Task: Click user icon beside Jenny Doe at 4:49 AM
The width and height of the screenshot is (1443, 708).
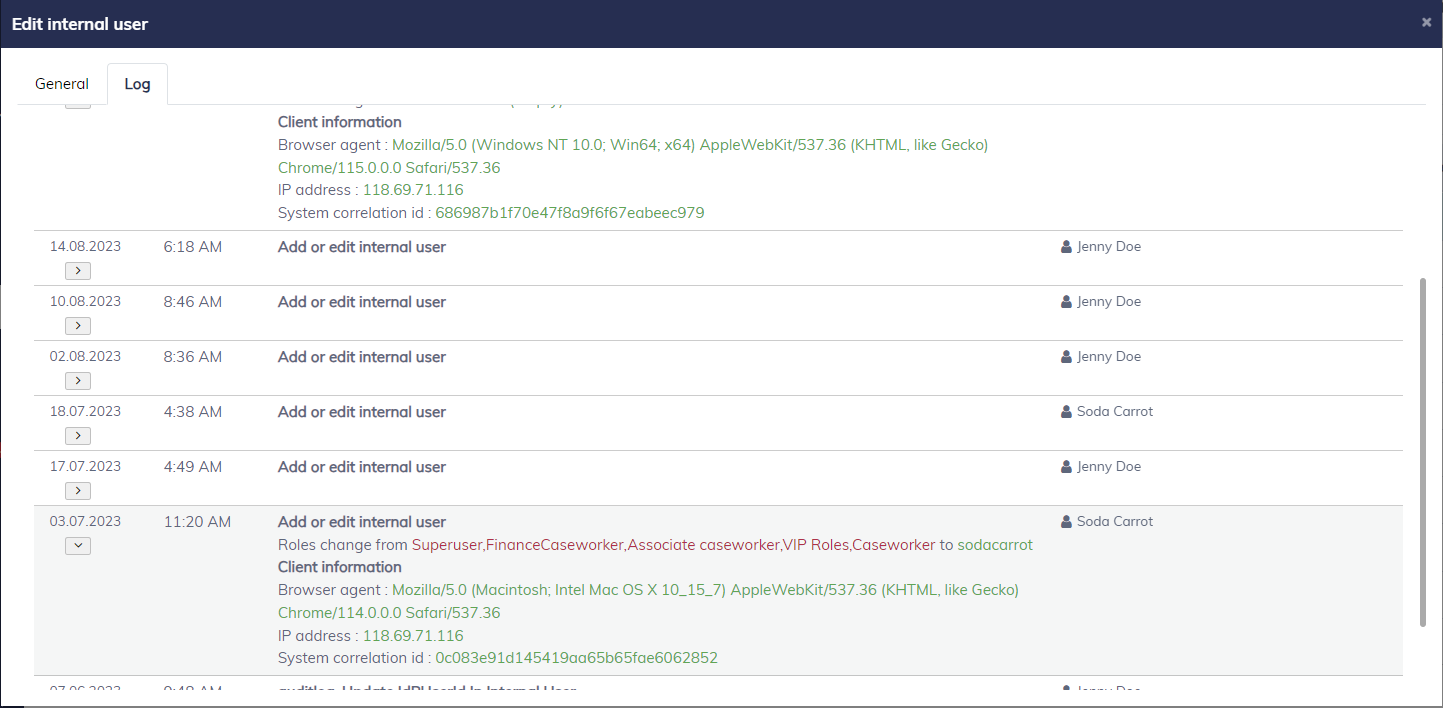Action: coord(1066,467)
